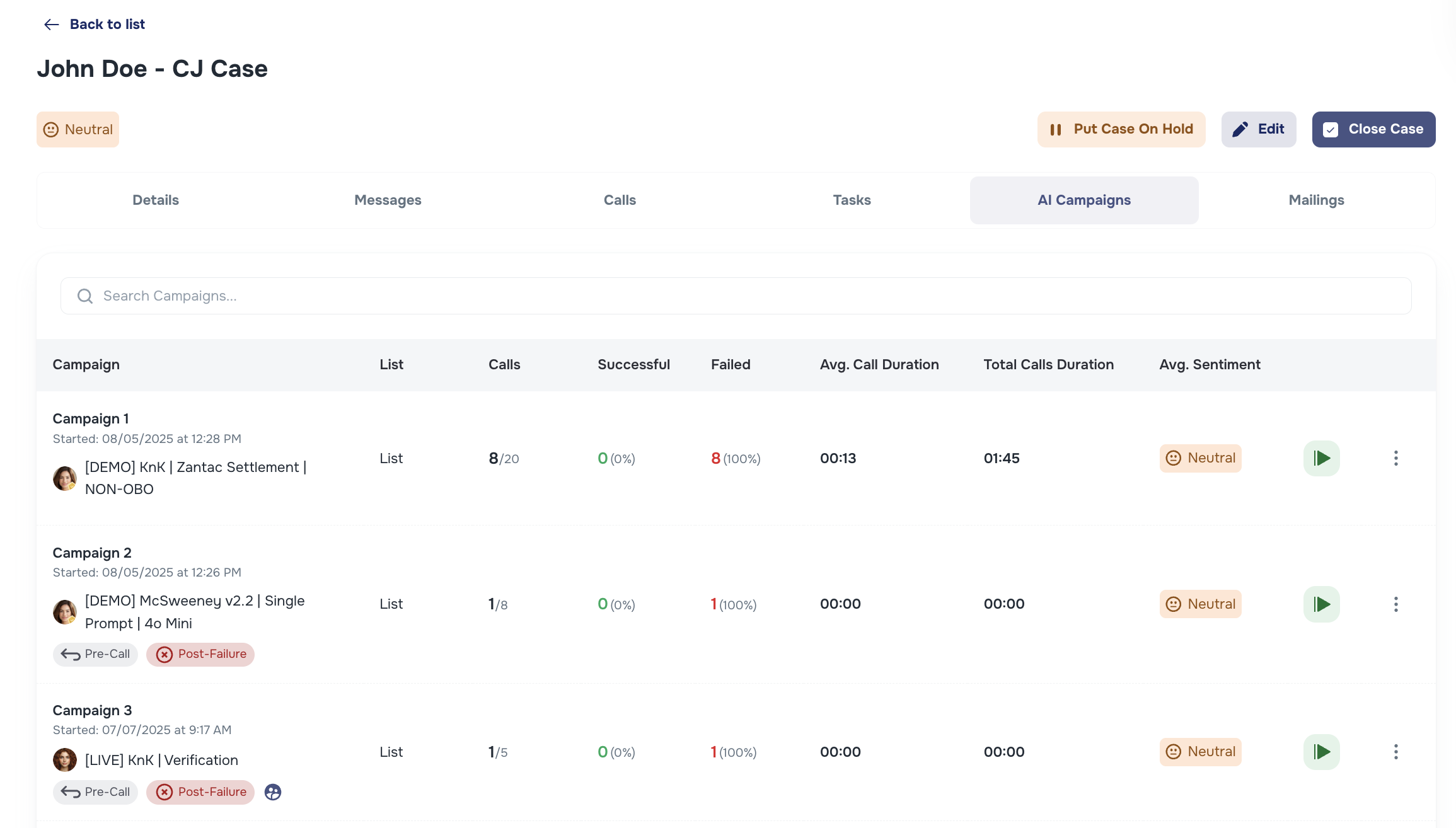Click the multi-person icon on Campaign 3
The image size is (1456, 828).
[x=272, y=792]
